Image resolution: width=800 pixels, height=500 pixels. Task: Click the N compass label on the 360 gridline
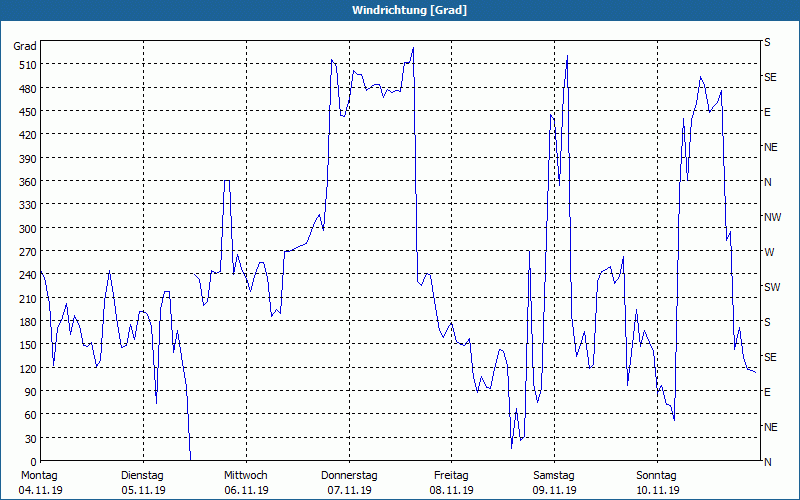[768, 182]
